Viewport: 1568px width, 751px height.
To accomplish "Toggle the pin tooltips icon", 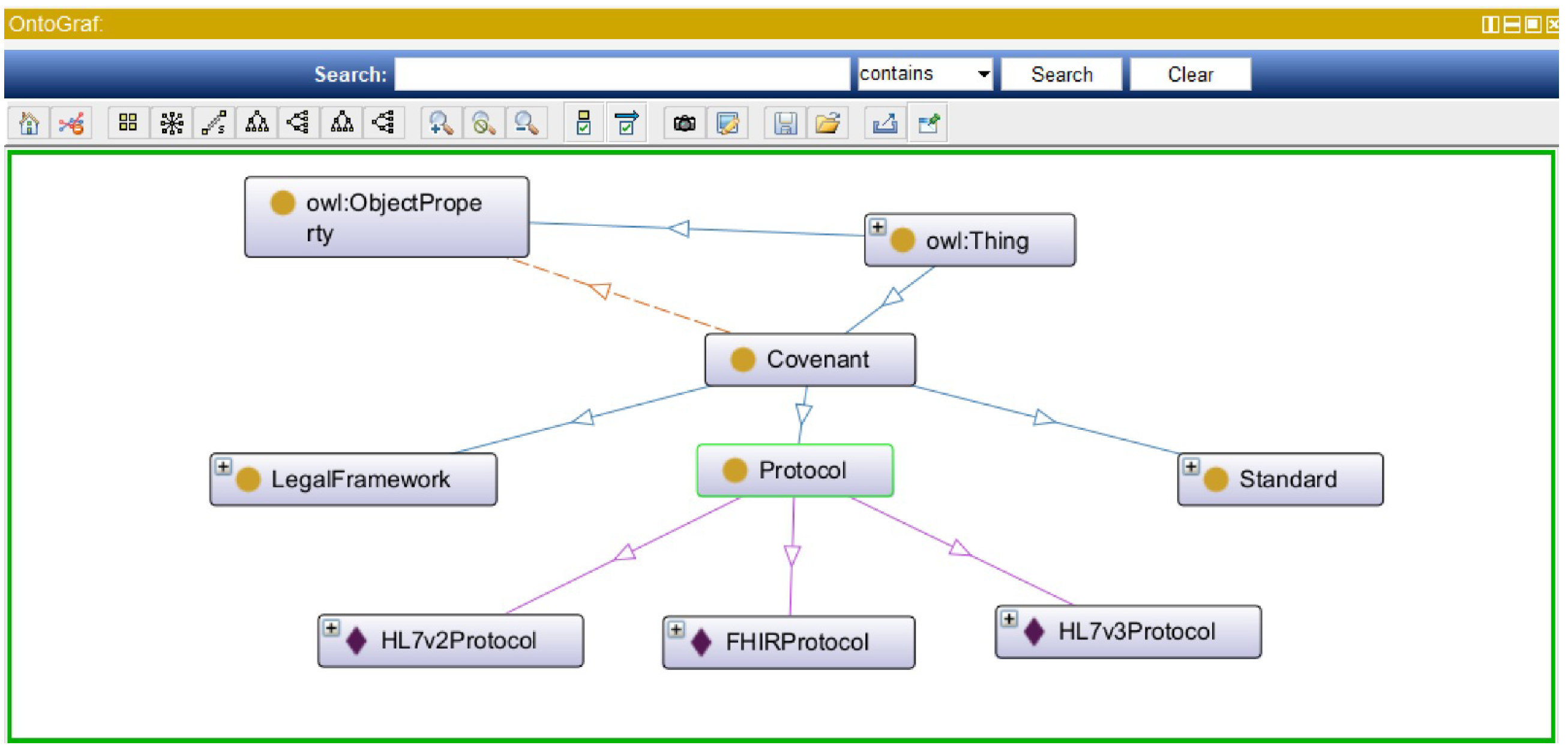I will (928, 124).
